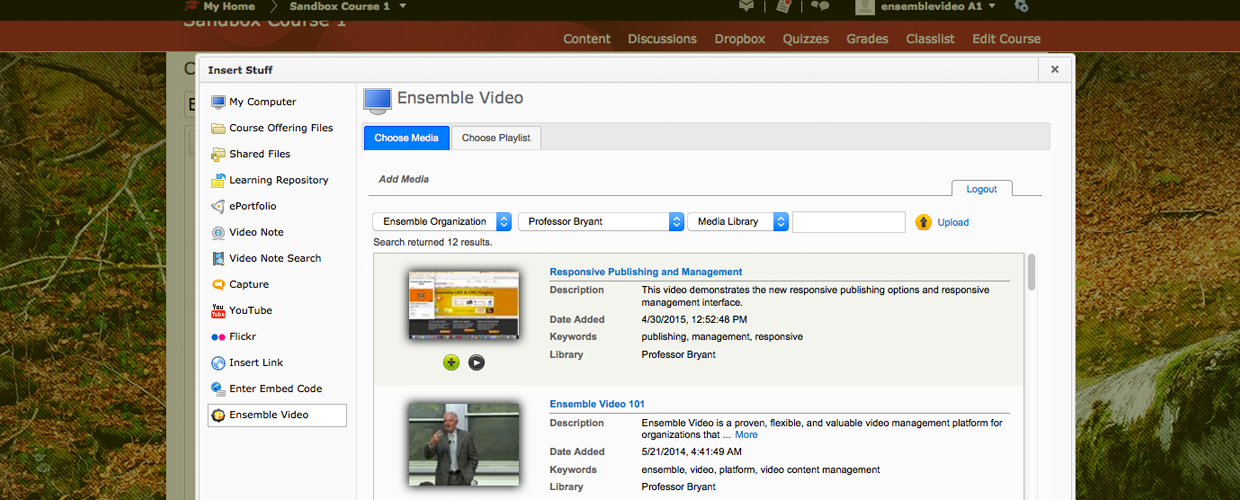
Task: Click the Logout button
Action: (x=981, y=189)
